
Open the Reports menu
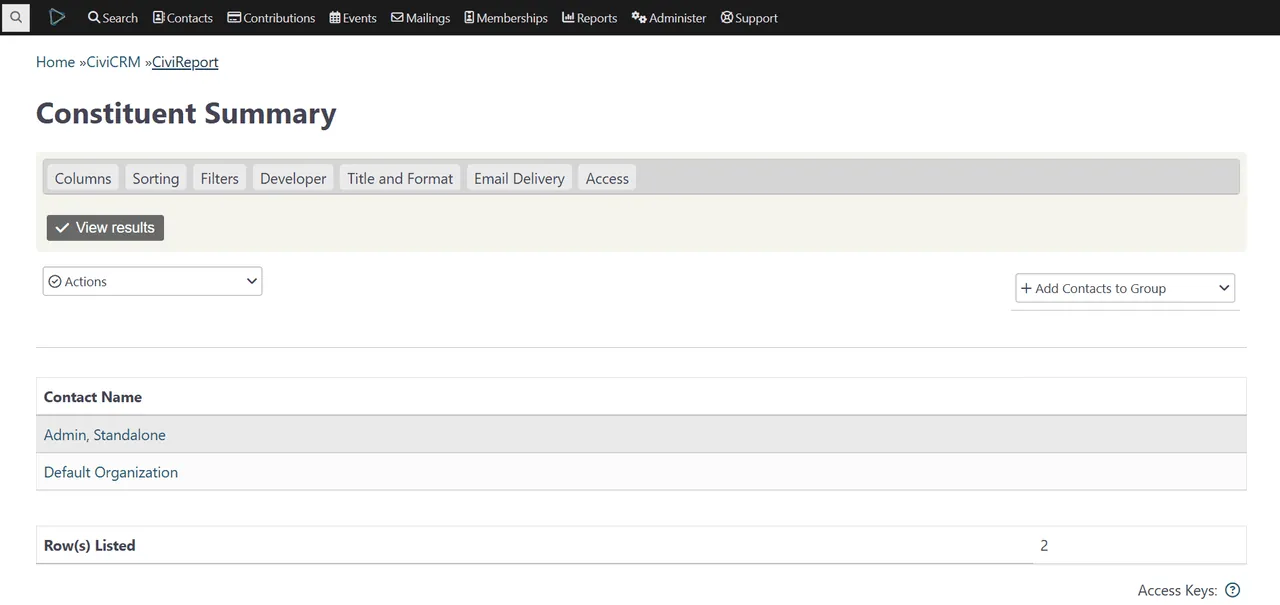pyautogui.click(x=590, y=18)
